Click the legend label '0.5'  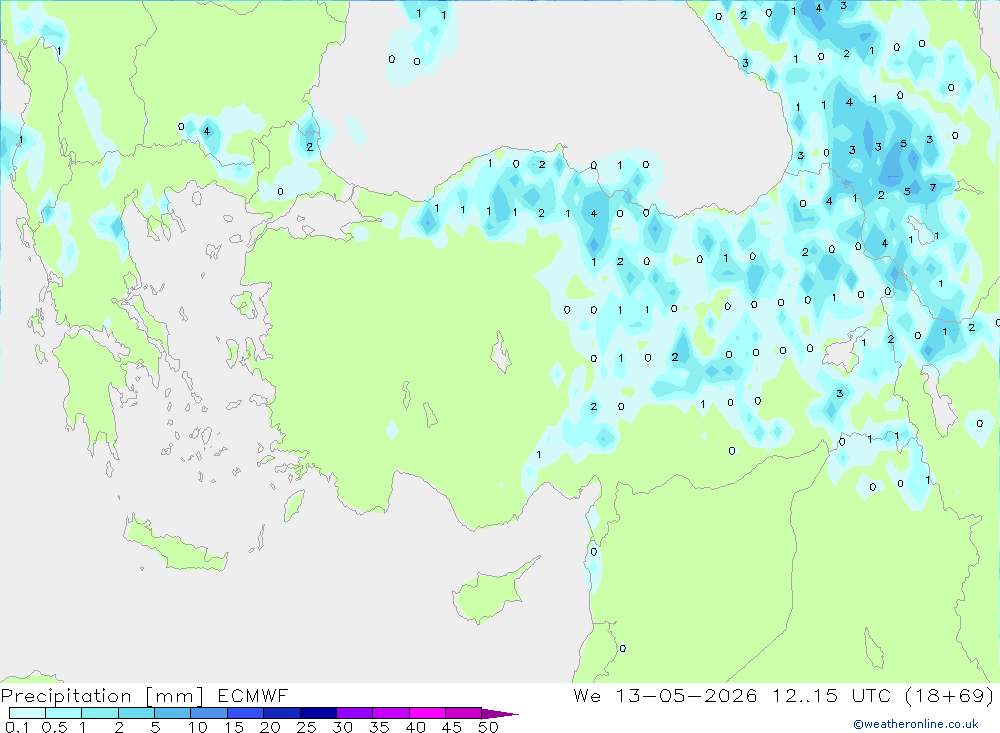point(54,727)
